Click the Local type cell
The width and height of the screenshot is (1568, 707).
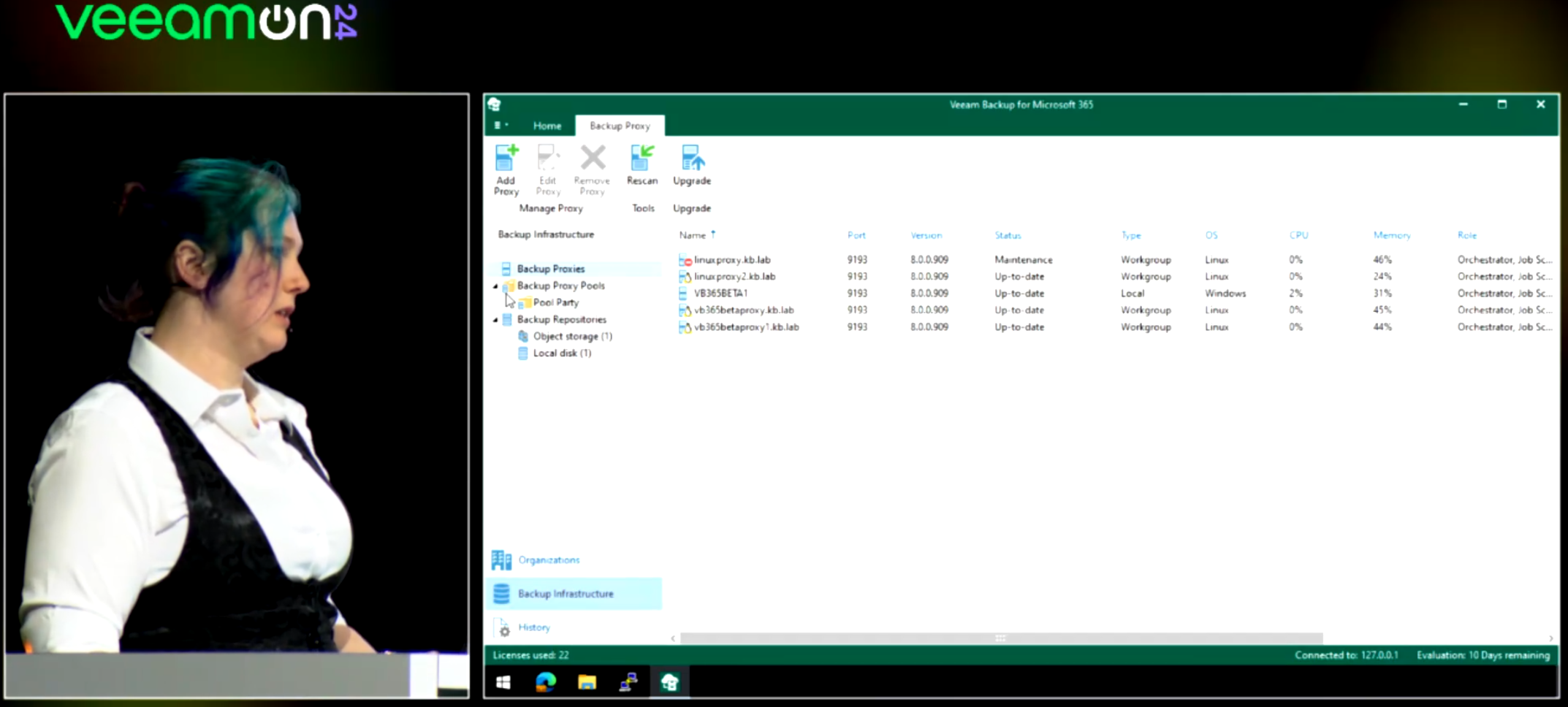pos(1133,294)
